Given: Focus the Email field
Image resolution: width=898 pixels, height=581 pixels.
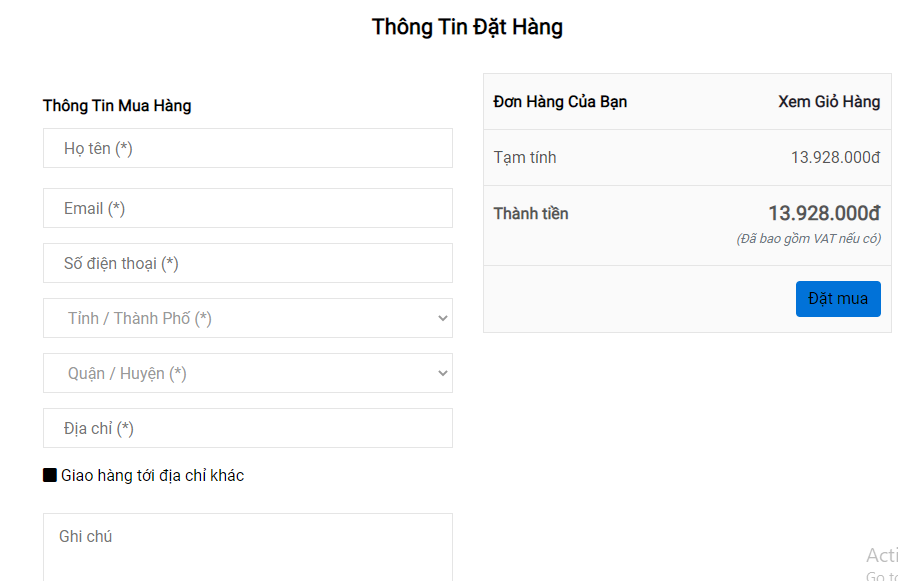Looking at the screenshot, I should click(247, 208).
